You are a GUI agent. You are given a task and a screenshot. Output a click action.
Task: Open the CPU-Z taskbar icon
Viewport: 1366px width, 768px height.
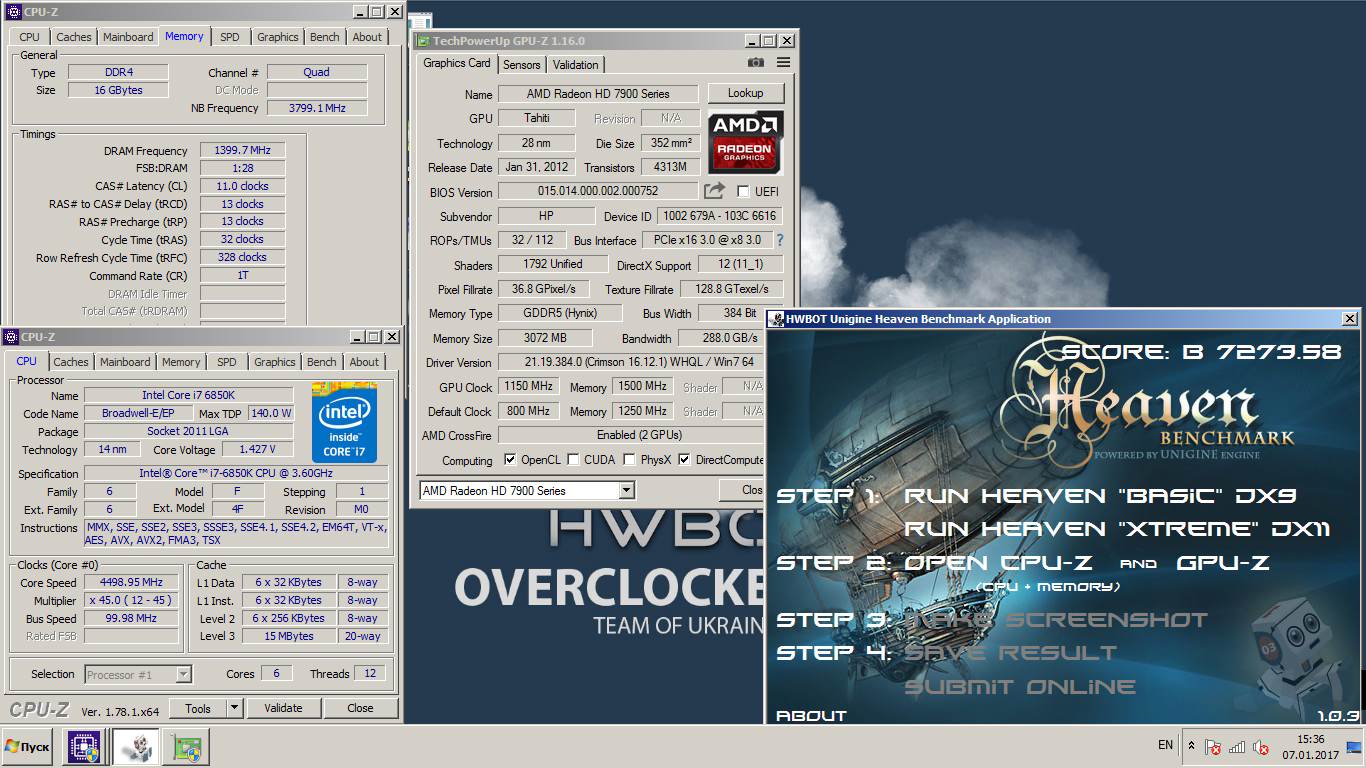point(83,747)
